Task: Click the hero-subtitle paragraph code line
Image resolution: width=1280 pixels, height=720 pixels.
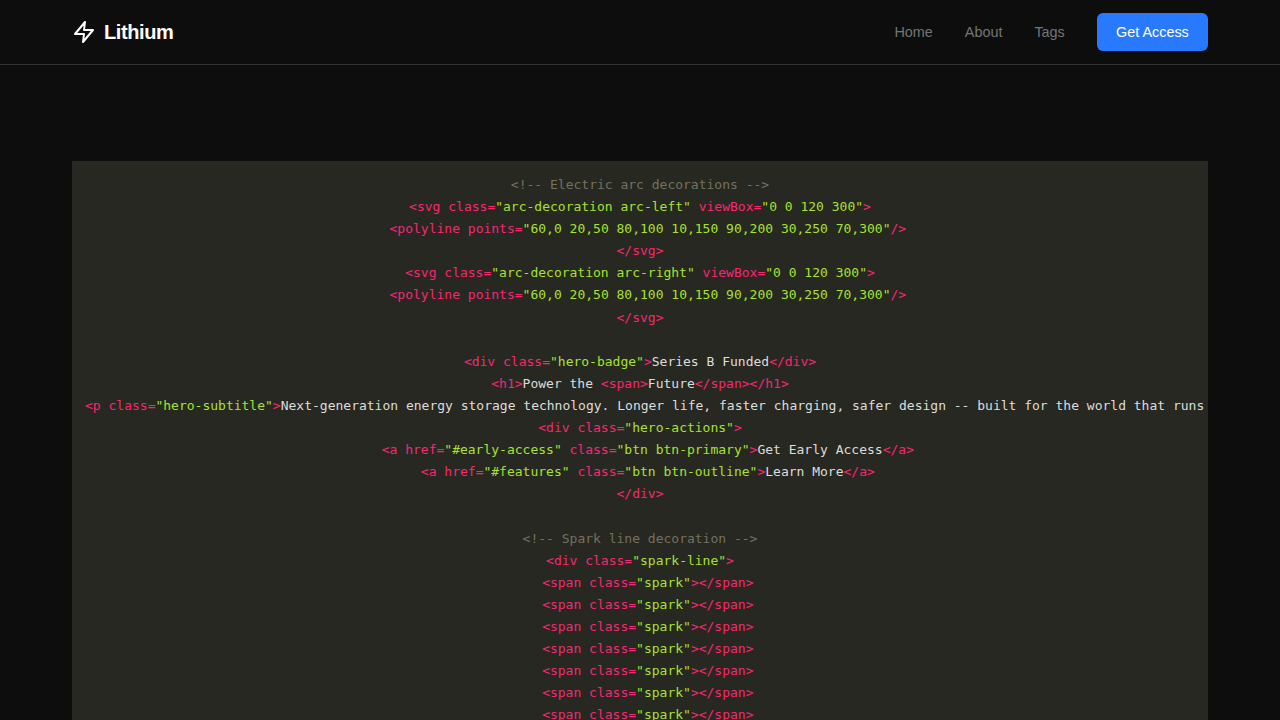Action: (644, 406)
